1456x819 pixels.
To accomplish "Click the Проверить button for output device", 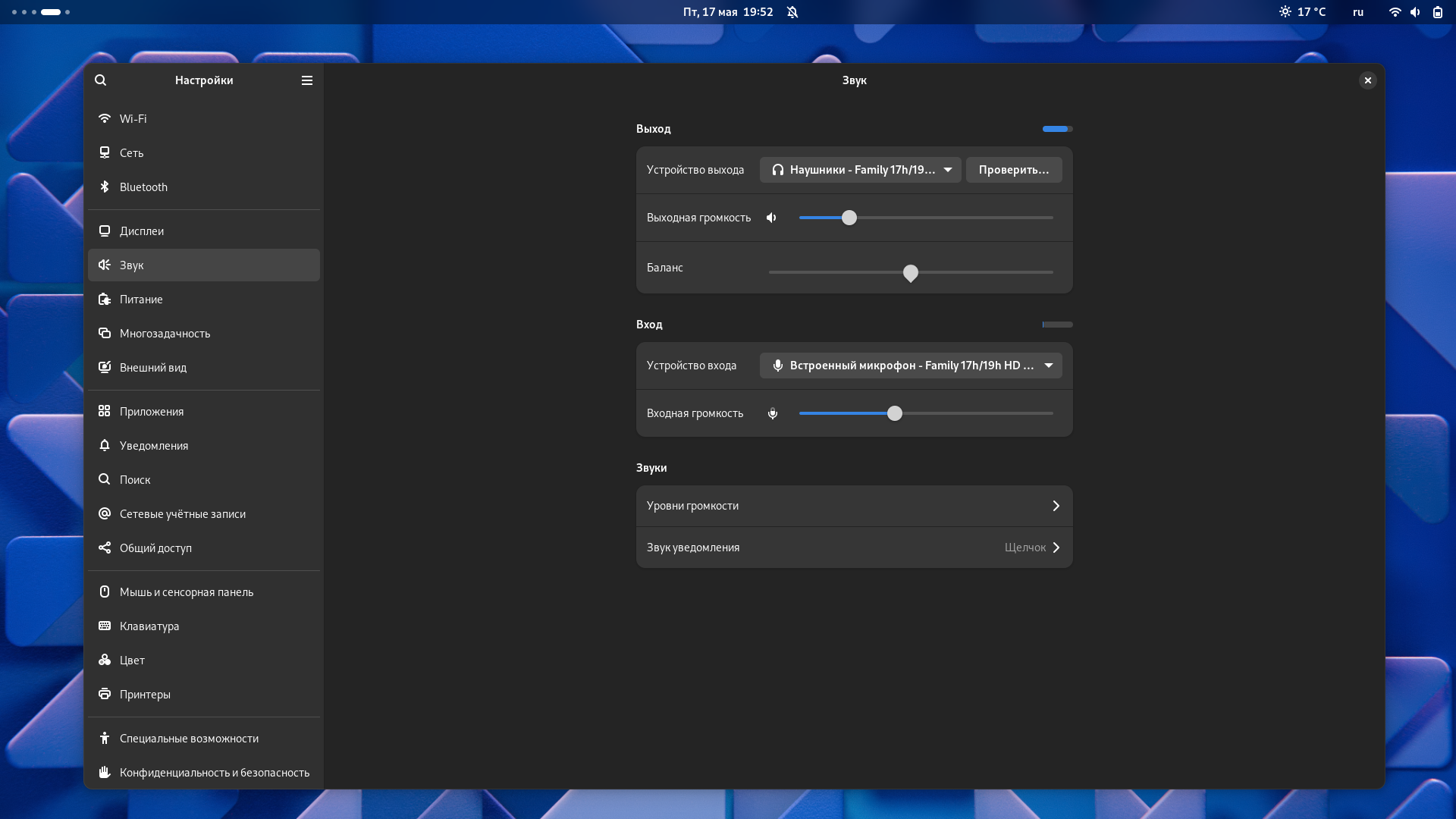I will pos(1014,169).
